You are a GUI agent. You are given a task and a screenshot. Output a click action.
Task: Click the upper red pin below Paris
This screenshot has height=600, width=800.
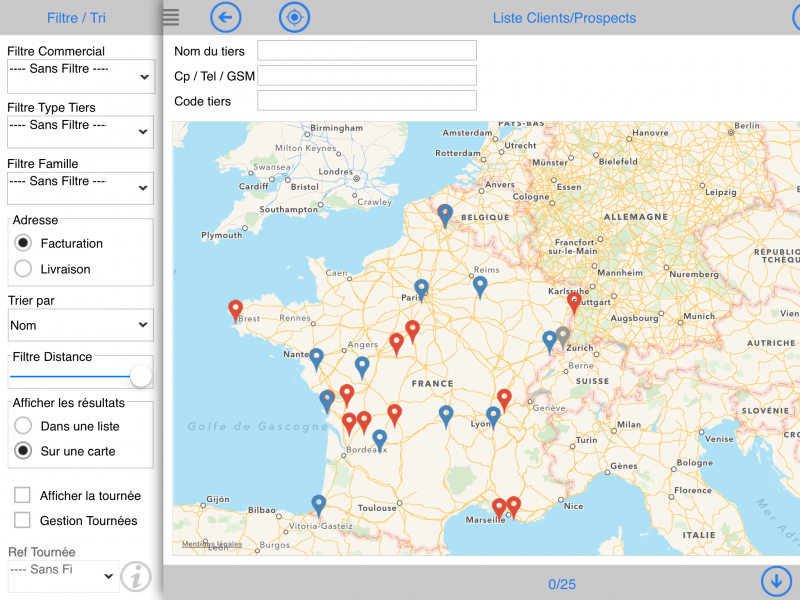[x=412, y=331]
